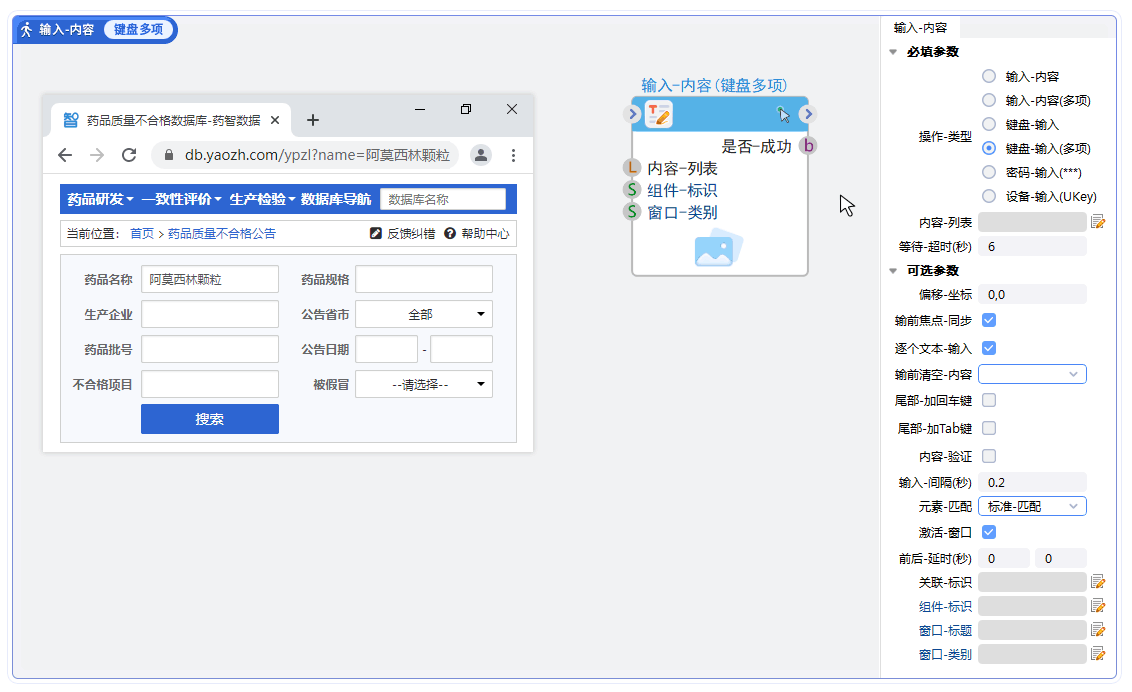The image size is (1132, 692).
Task: Click the image placeholder icon in node
Action: pos(719,249)
